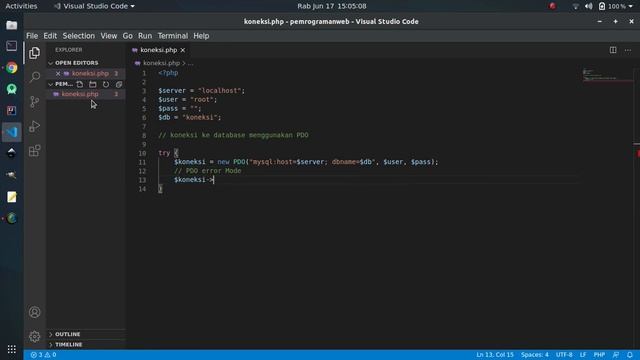Click line number 8 in the gutter
Image resolution: width=640 pixels, height=360 pixels.
(144, 135)
